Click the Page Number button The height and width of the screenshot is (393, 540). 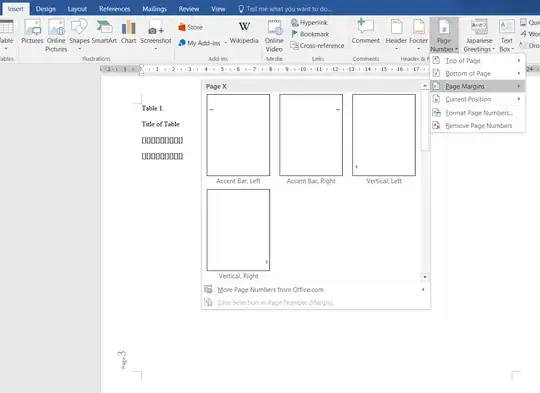click(444, 36)
